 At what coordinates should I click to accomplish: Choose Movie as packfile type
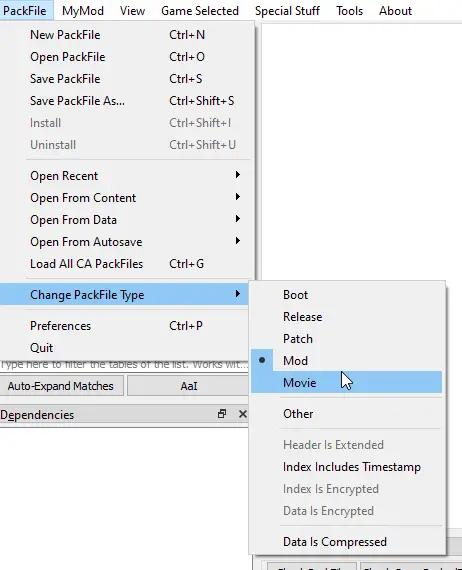[x=346, y=382]
